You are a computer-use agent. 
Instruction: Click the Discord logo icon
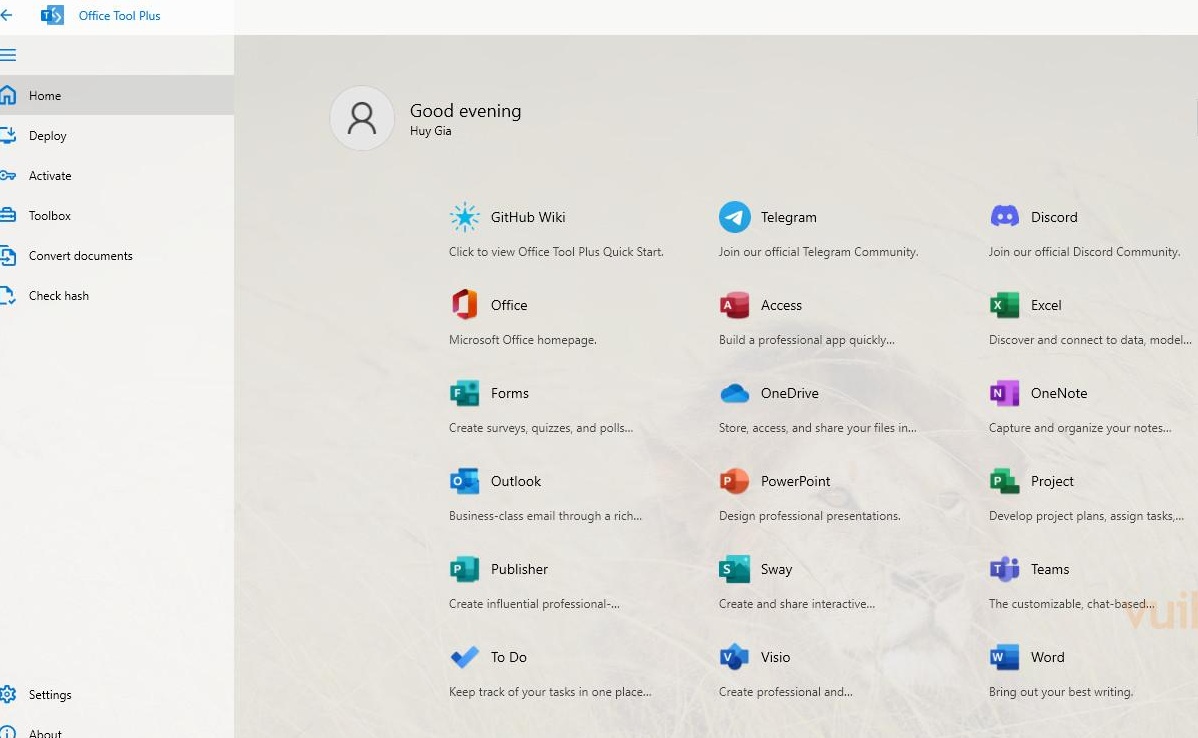1004,217
